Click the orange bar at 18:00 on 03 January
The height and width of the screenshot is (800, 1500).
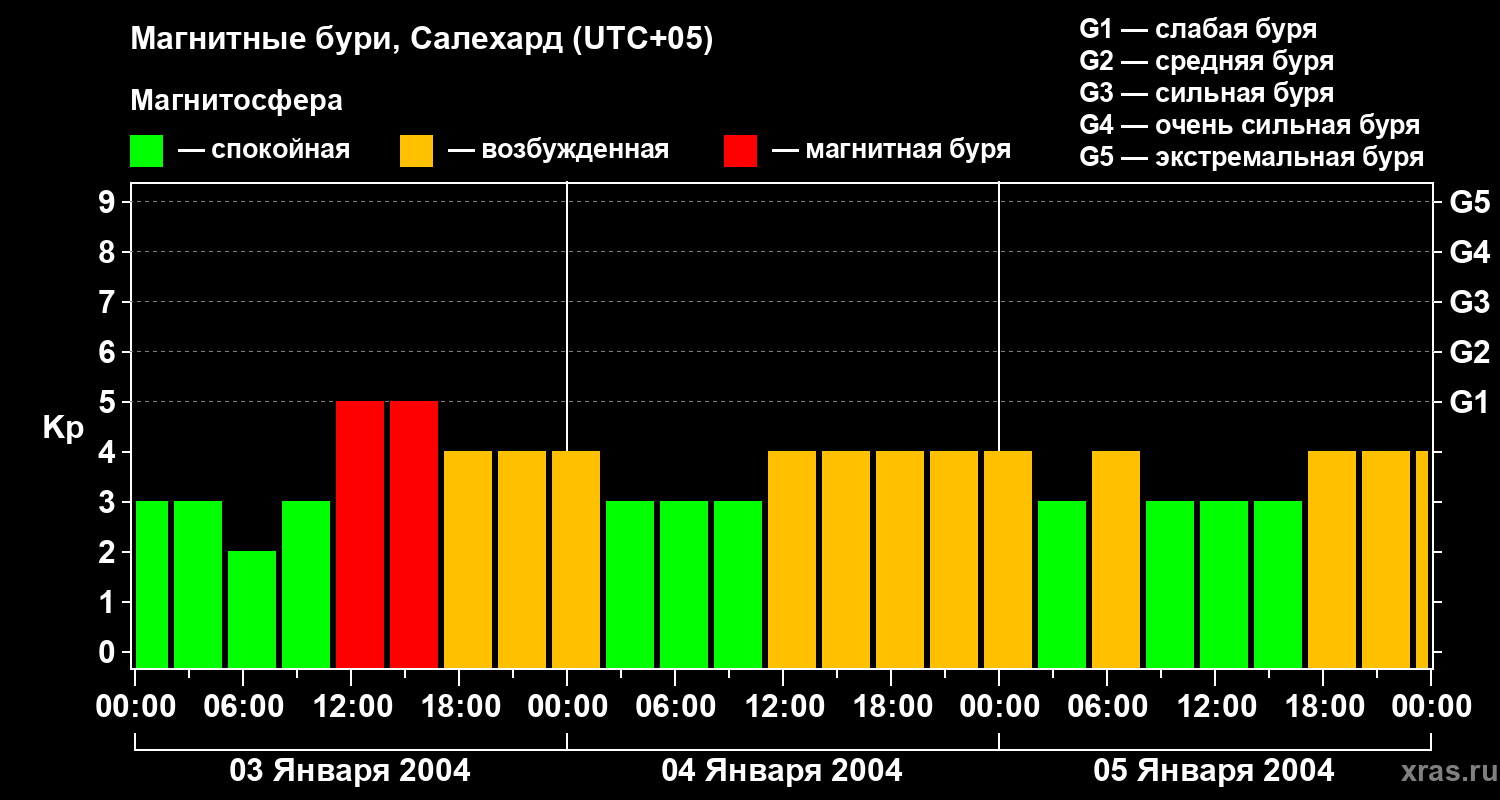coord(468,559)
